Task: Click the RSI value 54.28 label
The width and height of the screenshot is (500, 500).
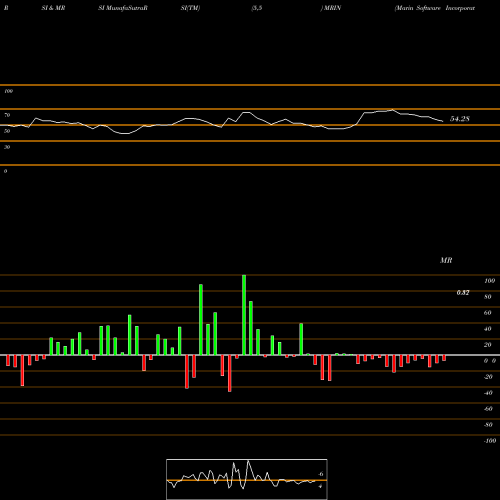Action: [460, 119]
